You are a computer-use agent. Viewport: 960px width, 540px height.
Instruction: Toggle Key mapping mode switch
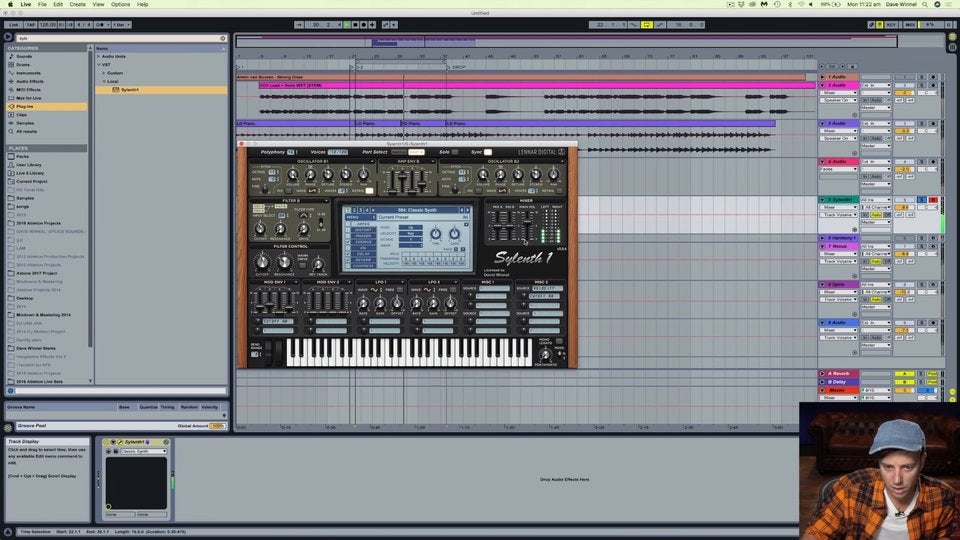tap(892, 24)
